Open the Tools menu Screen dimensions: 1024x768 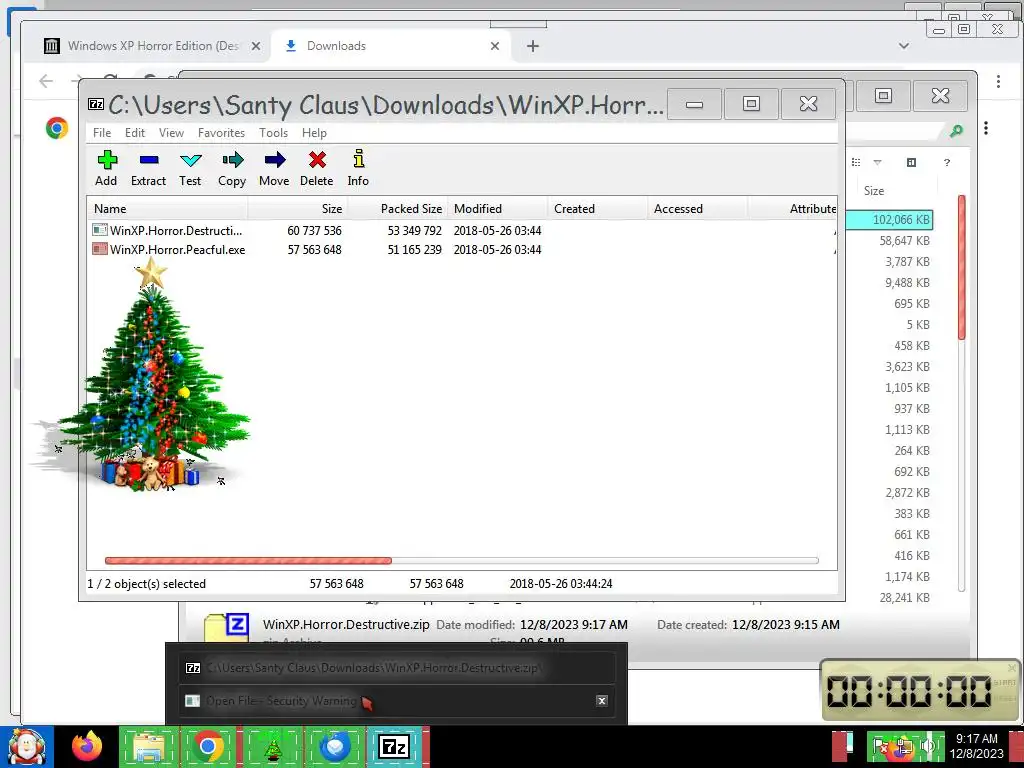[x=273, y=133]
